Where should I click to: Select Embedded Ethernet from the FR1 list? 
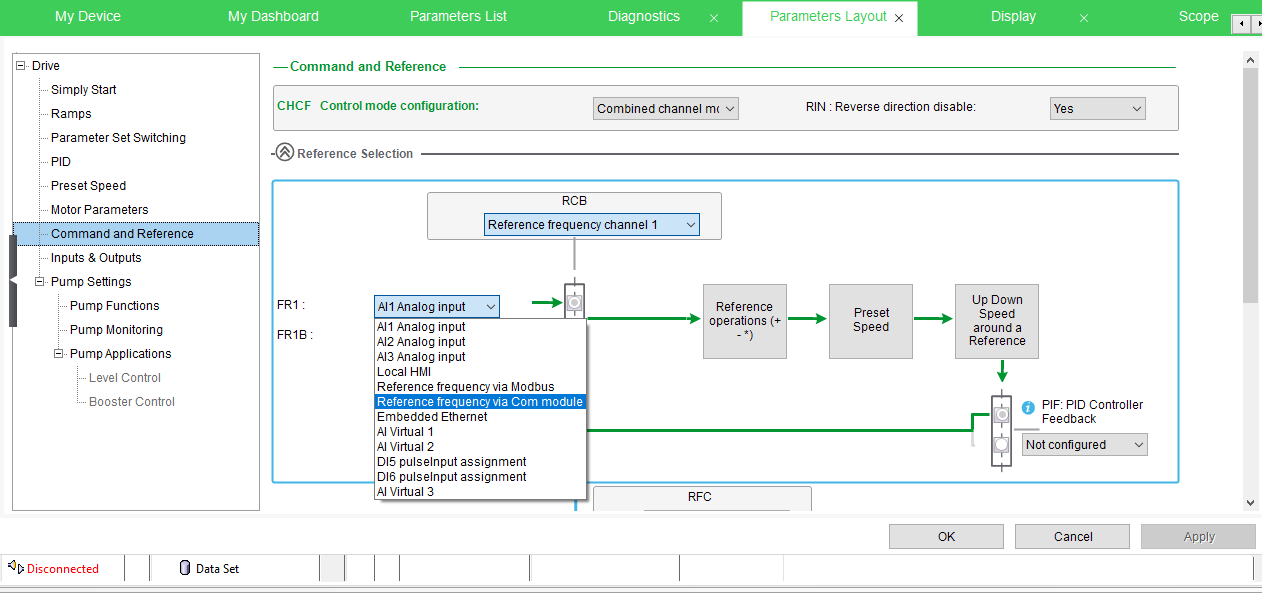coord(432,417)
